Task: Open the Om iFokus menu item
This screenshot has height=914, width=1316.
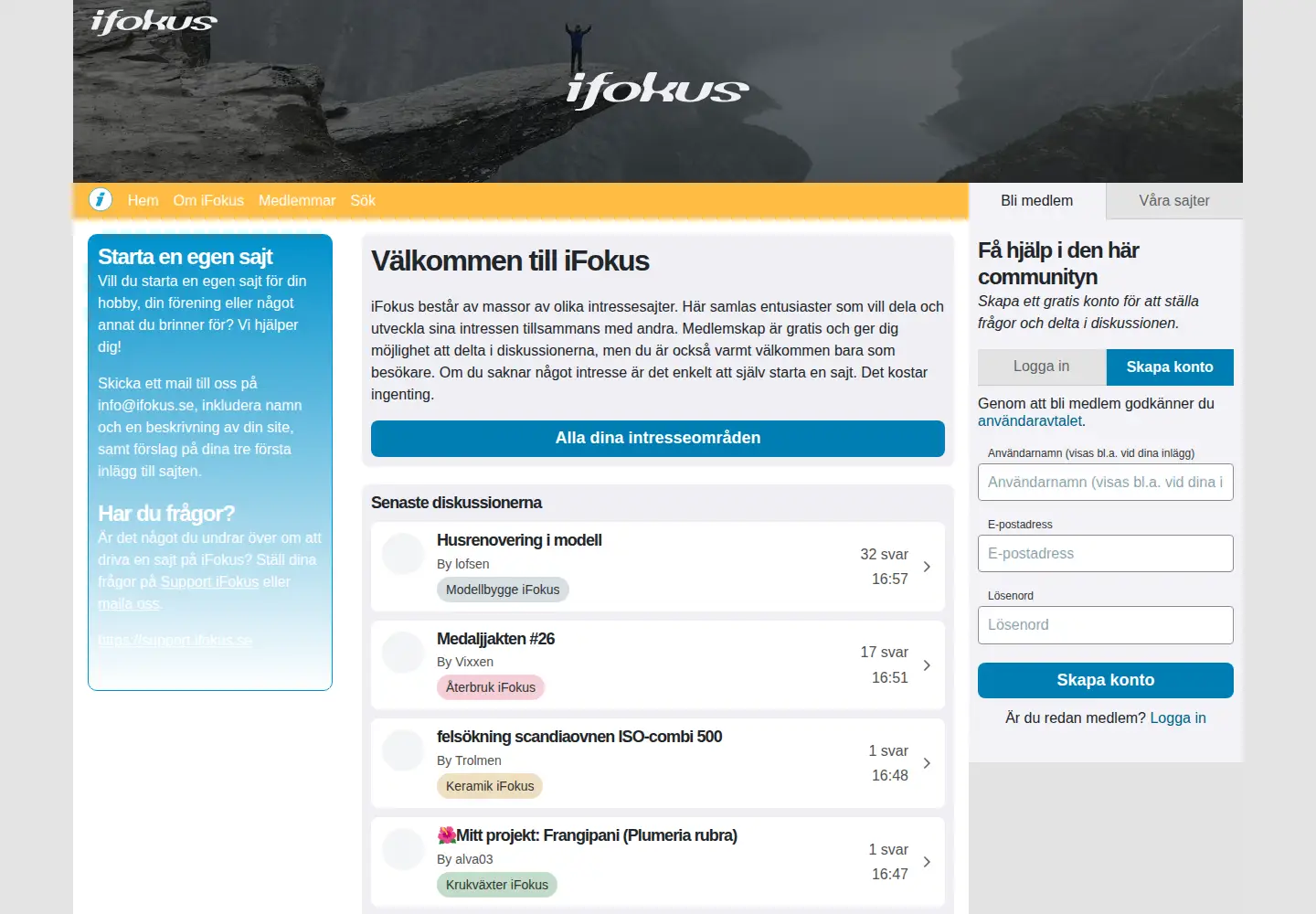Action: (208, 200)
